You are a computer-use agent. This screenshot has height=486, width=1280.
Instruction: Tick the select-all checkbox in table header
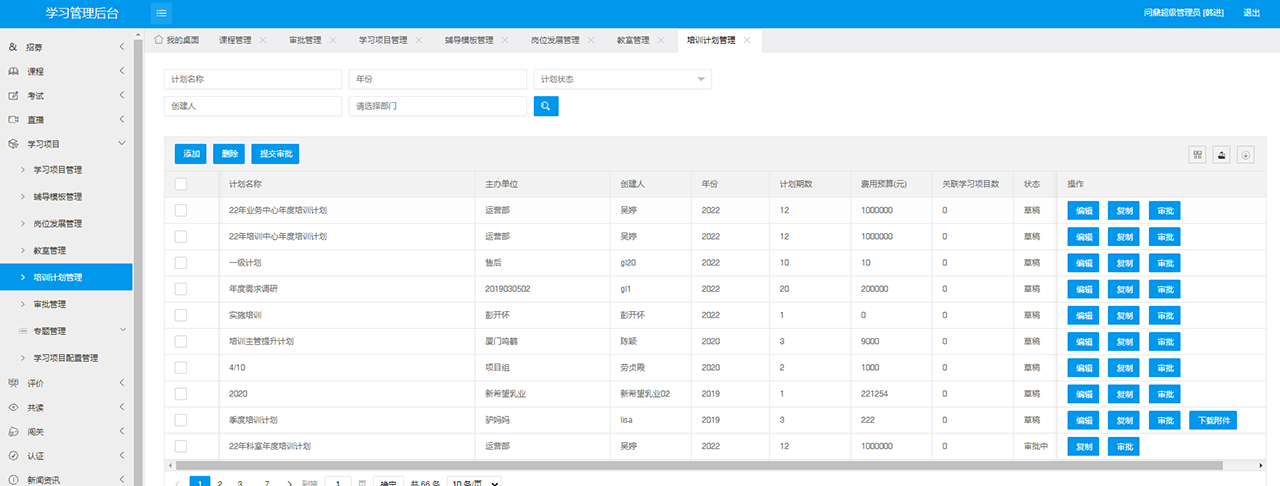tap(181, 184)
